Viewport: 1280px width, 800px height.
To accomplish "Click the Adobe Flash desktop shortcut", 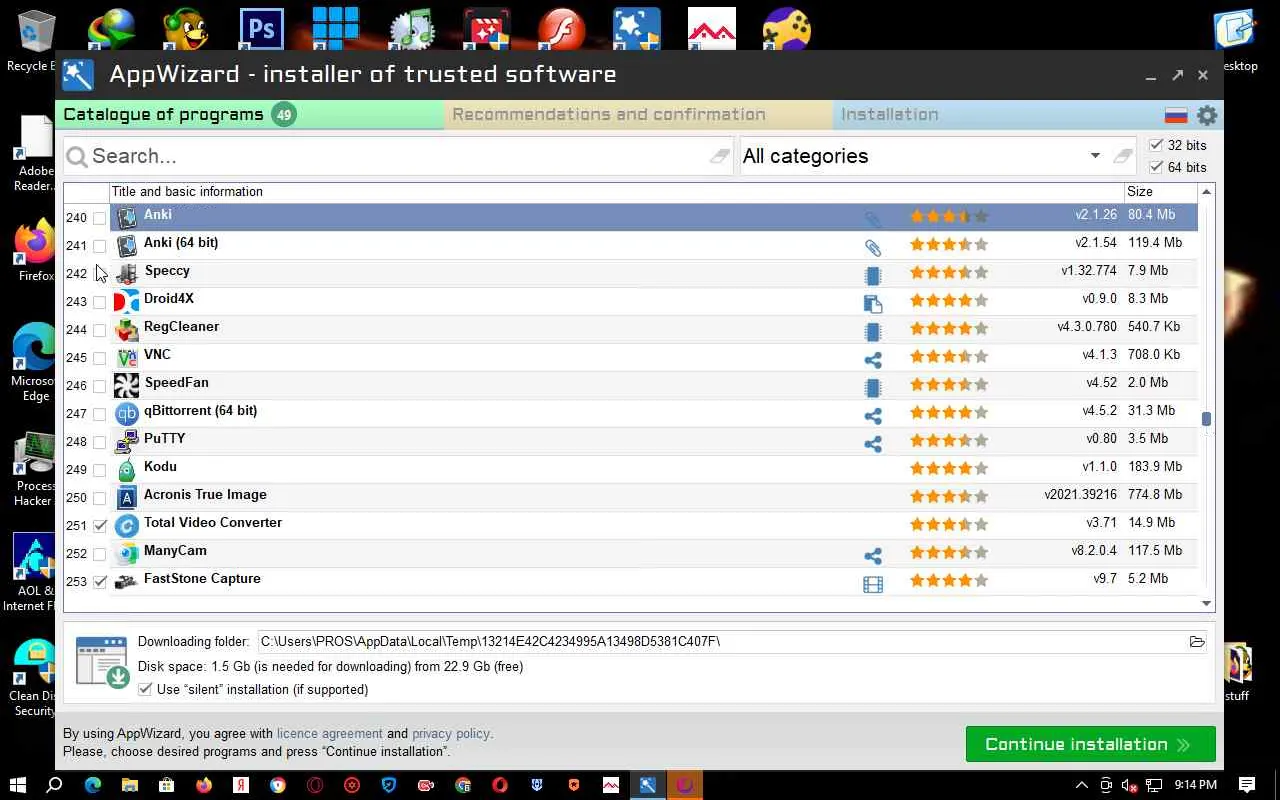I will tap(561, 30).
